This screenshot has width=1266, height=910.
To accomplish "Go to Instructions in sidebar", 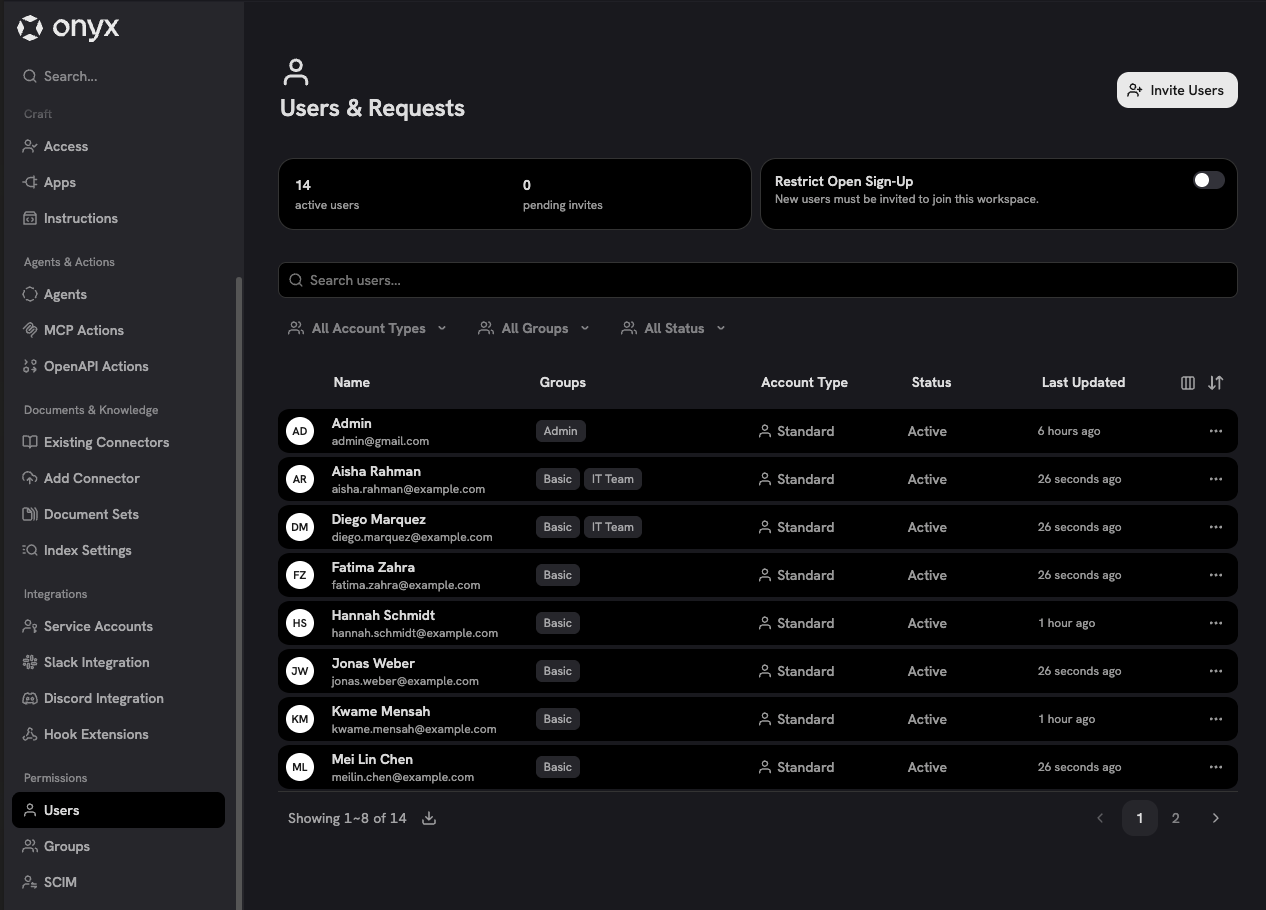I will pos(118,218).
